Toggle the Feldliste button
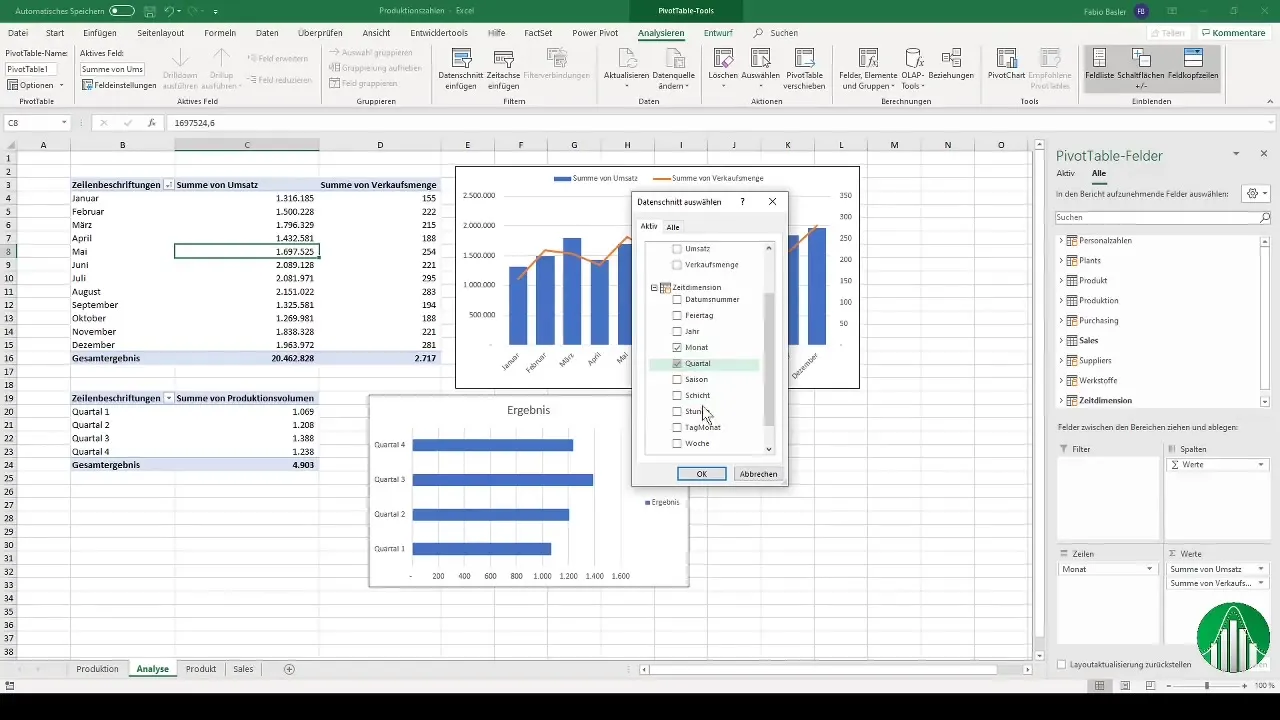The height and width of the screenshot is (720, 1280). point(1100,68)
